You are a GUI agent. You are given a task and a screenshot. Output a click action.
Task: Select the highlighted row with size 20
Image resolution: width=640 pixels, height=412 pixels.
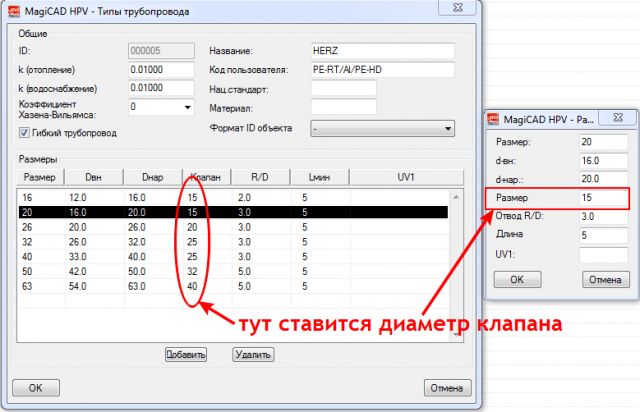[x=233, y=212]
